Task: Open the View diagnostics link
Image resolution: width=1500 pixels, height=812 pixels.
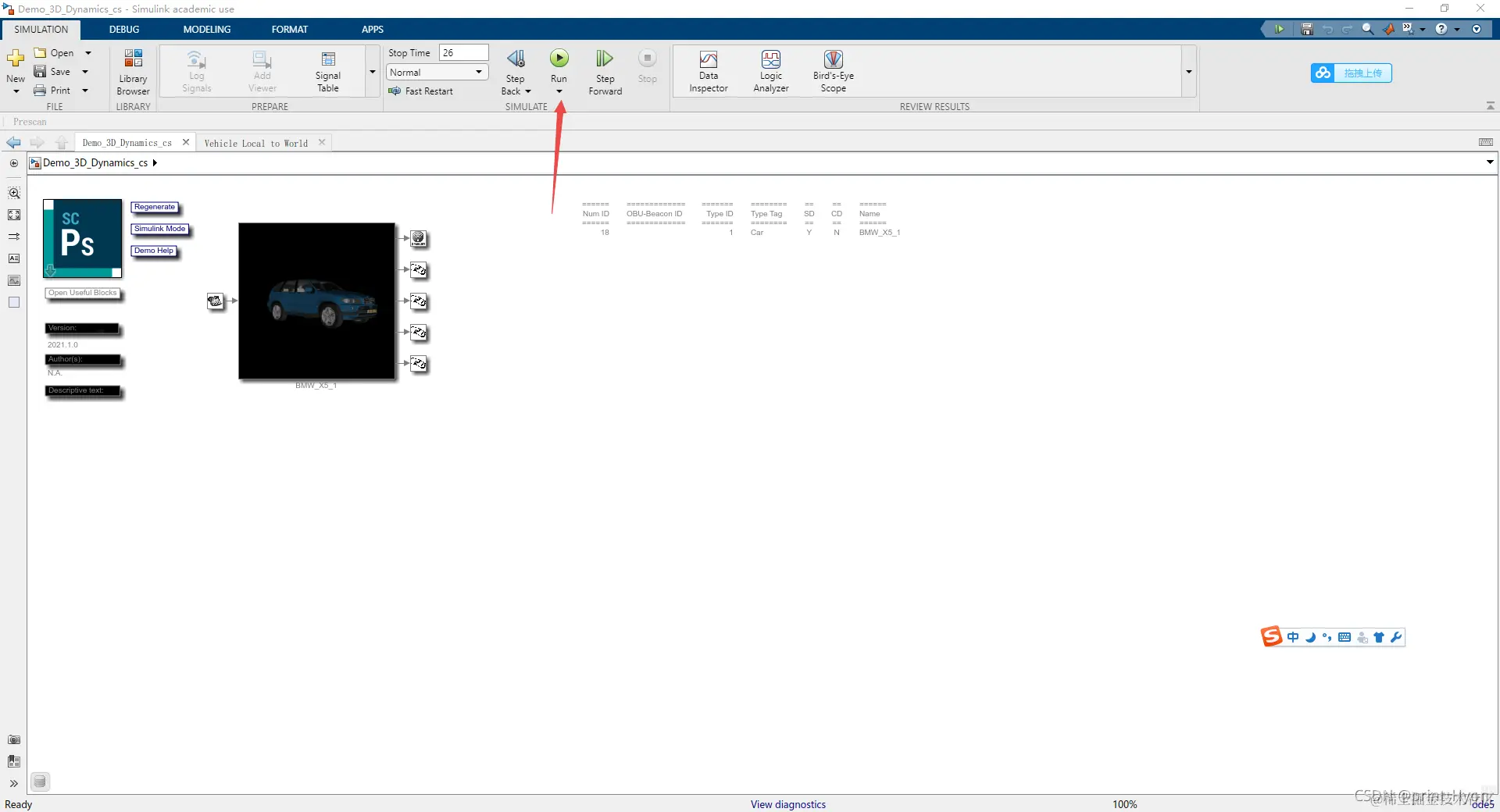Action: 788,804
